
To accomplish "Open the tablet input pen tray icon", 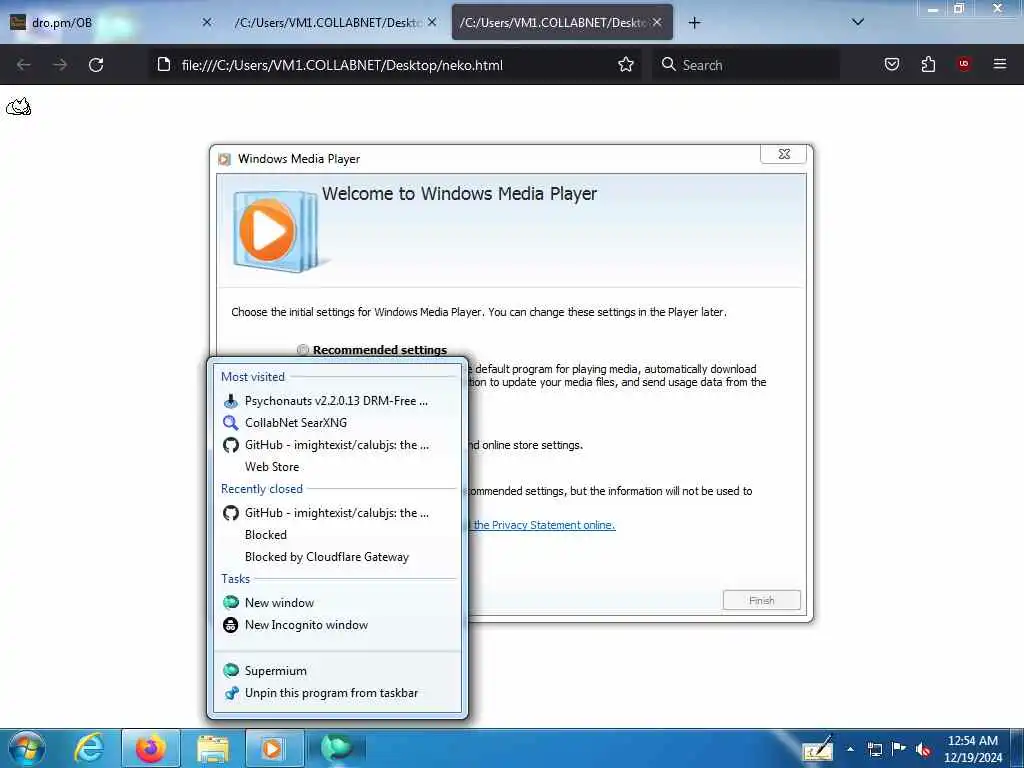I will pos(818,748).
